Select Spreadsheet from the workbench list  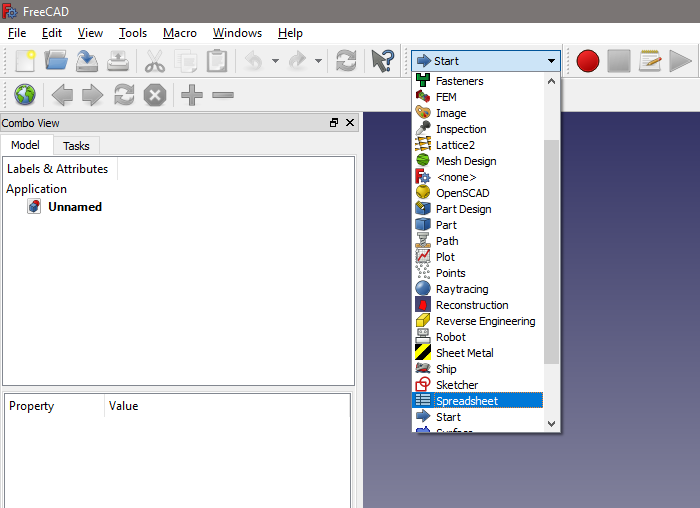pos(480,401)
